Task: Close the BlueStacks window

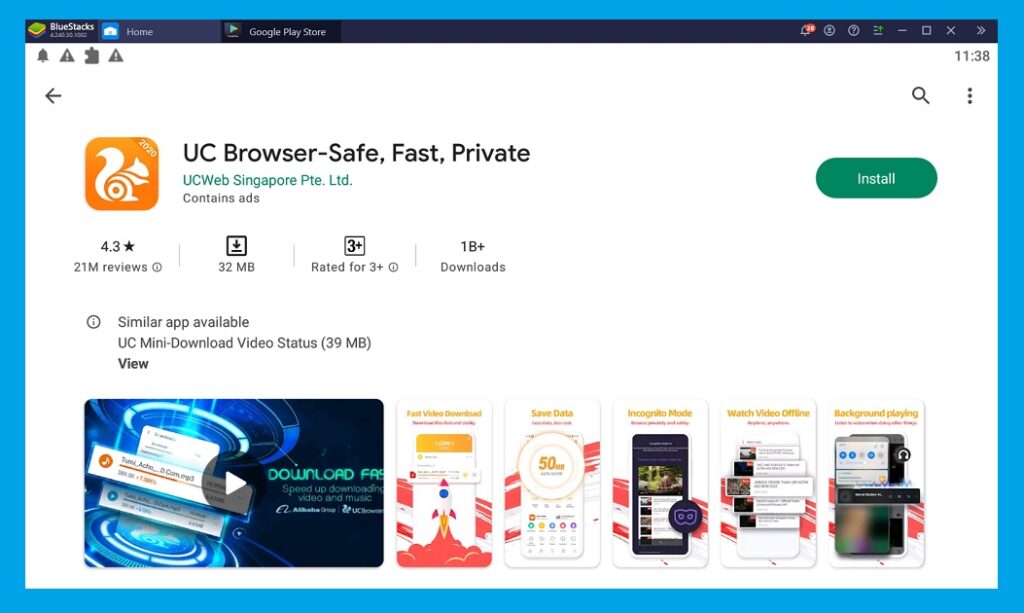Action: tap(951, 30)
